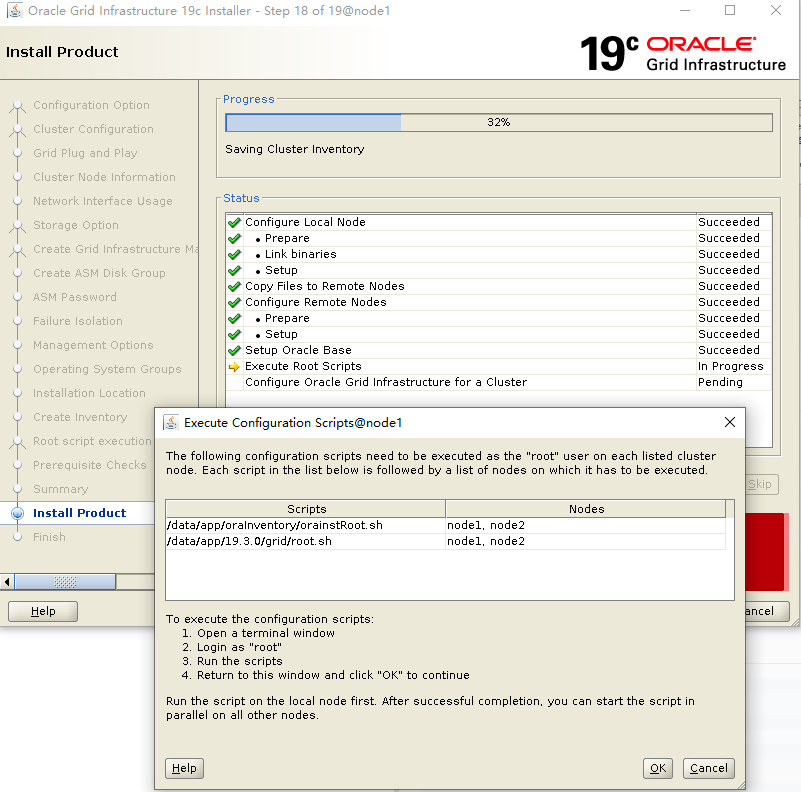Viewport: 801px width, 792px height.
Task: Click the nodes cell for root.sh
Action: tap(585, 541)
